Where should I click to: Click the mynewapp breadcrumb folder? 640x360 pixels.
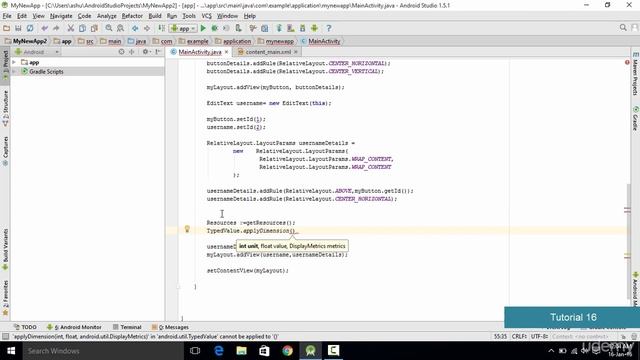[x=276, y=41]
